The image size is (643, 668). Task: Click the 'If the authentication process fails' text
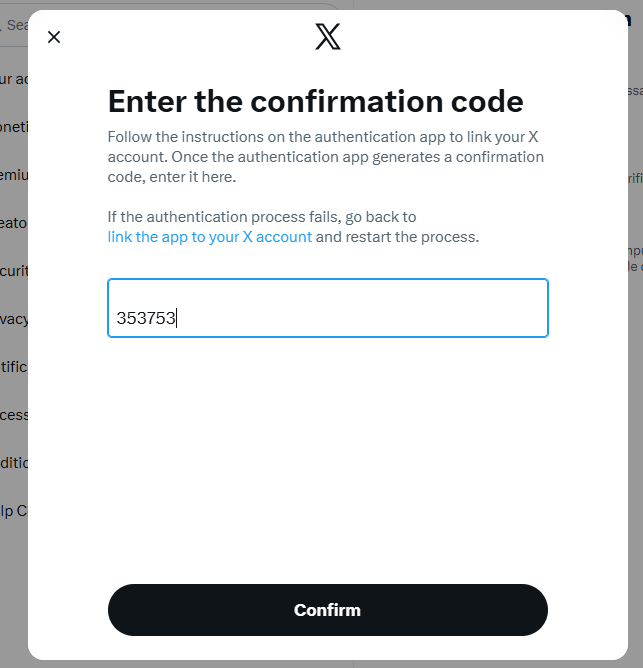coord(262,216)
